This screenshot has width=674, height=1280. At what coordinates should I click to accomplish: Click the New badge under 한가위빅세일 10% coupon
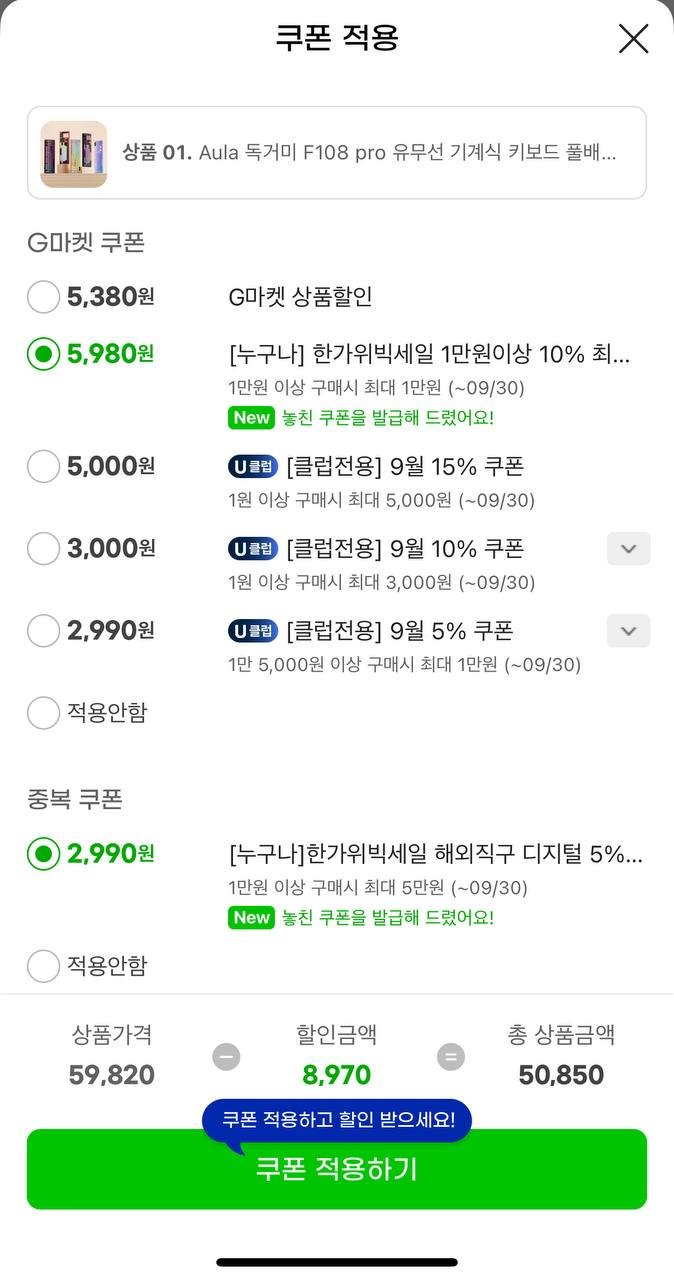[x=251, y=418]
